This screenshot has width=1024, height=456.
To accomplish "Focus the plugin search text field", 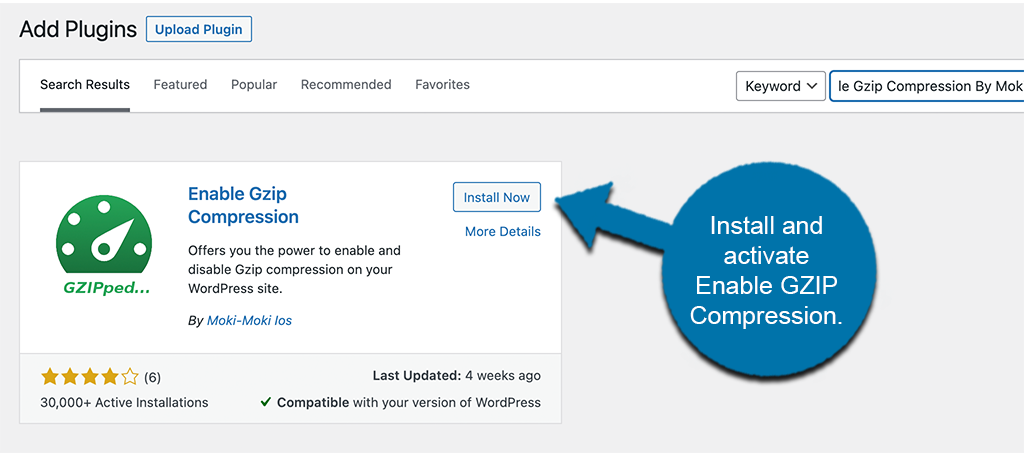I will coord(927,86).
